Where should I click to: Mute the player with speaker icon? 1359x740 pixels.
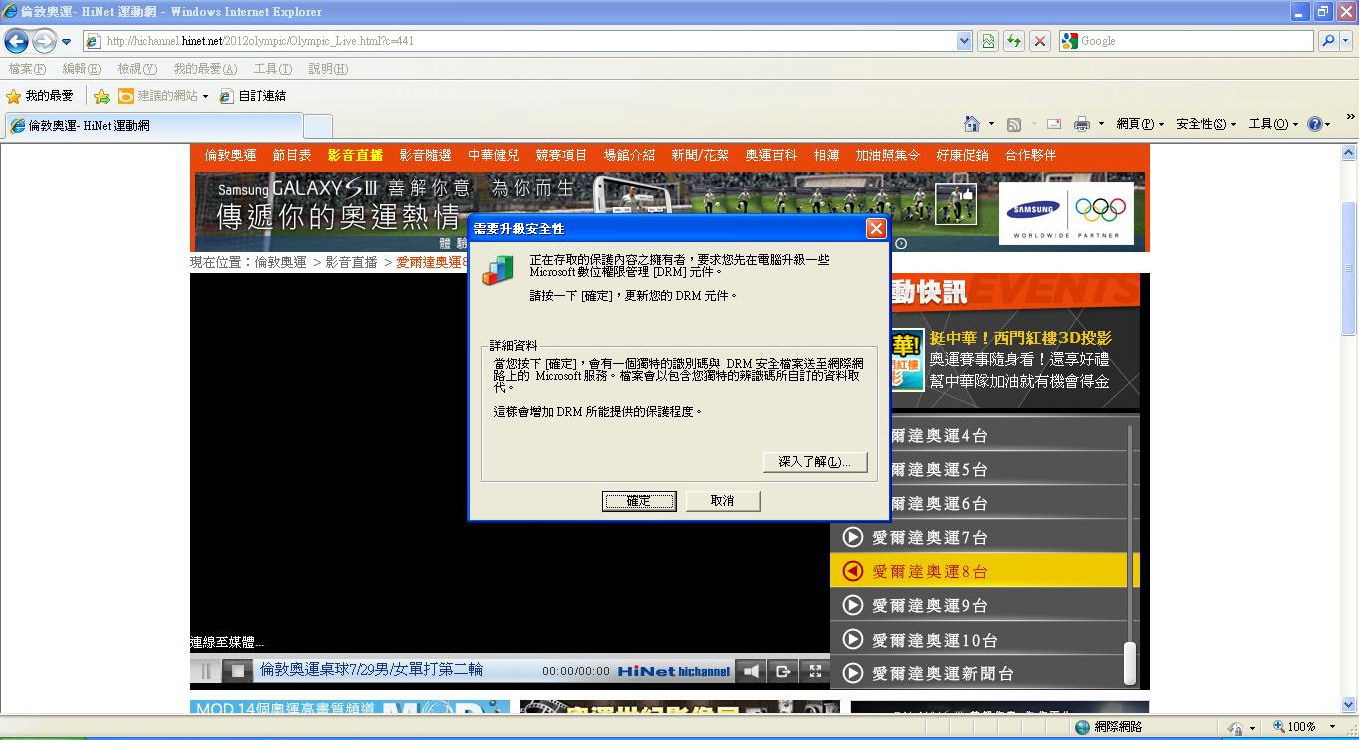point(751,671)
